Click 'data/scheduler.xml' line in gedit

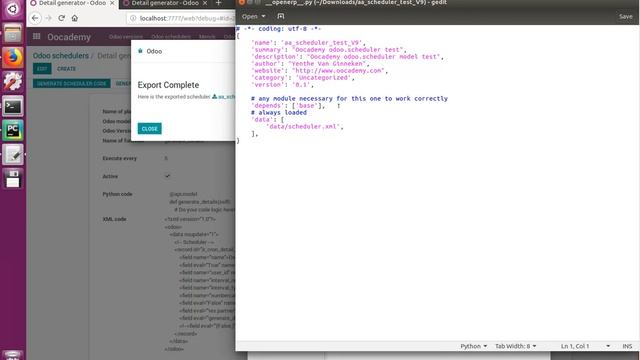304,127
